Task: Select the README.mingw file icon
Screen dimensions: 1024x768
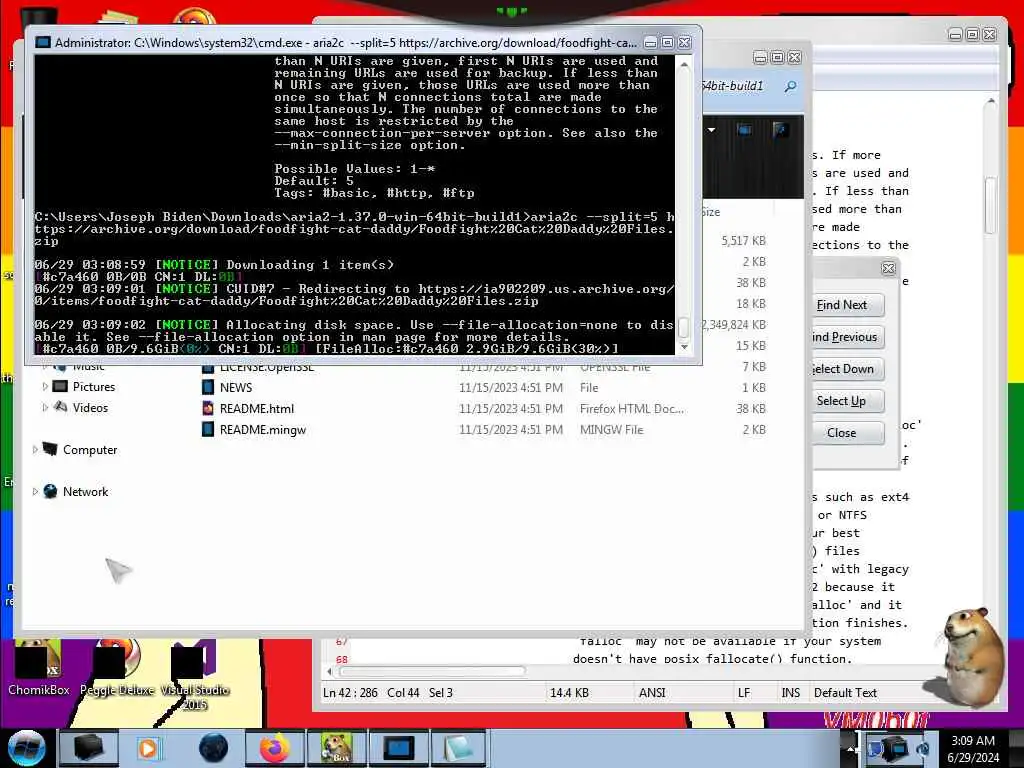Action: click(208, 430)
